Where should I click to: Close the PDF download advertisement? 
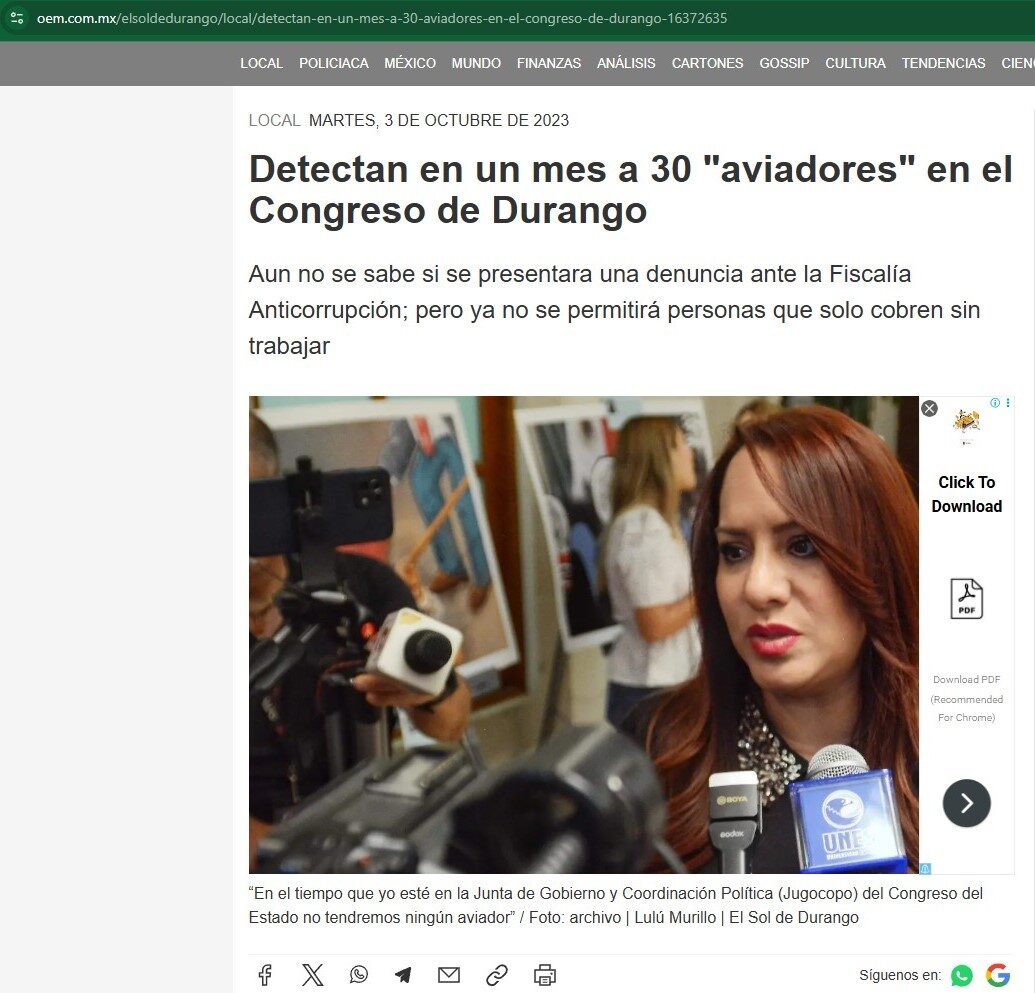pyautogui.click(x=929, y=408)
